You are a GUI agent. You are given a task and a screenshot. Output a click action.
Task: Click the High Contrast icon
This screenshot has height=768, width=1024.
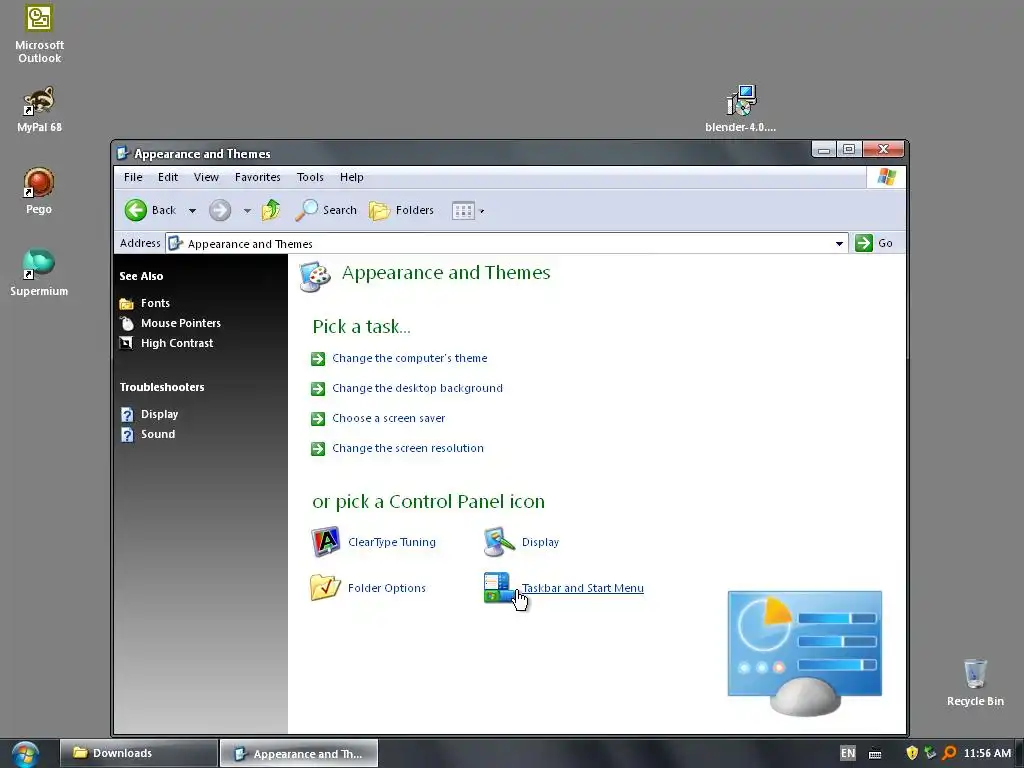pyautogui.click(x=127, y=343)
